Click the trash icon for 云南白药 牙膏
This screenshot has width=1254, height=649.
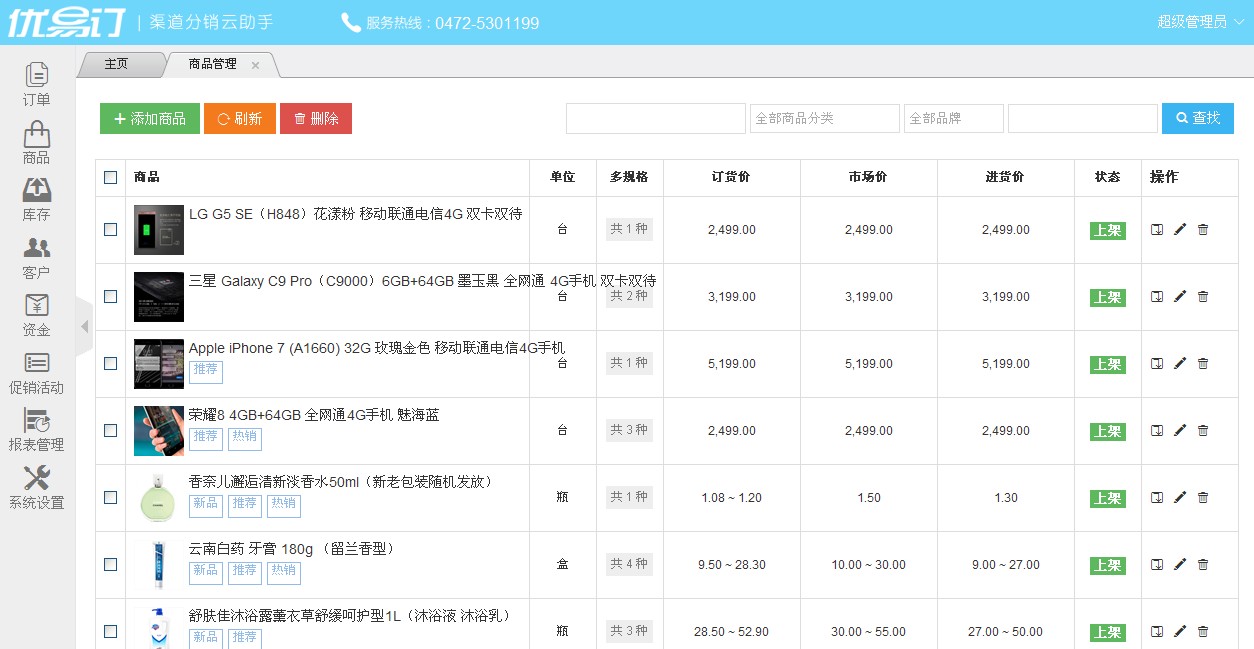(x=1203, y=565)
